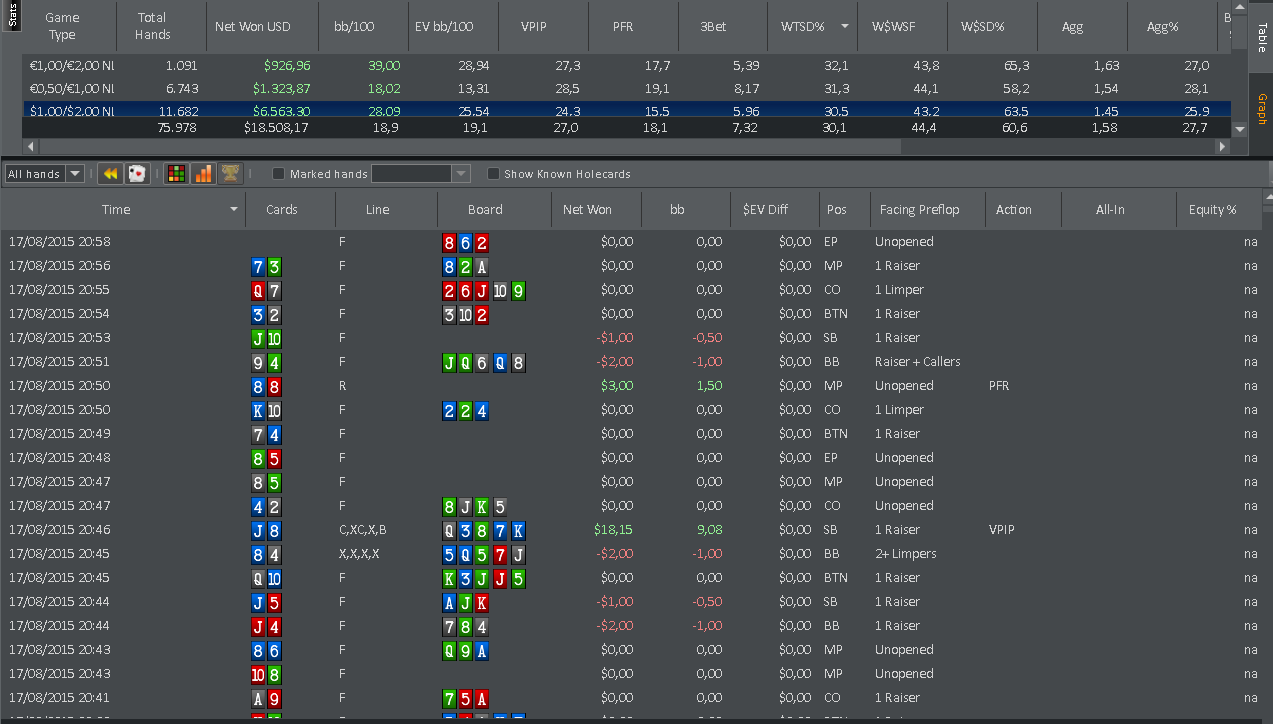
Task: Select hand at 17/08/2015 20:41
Action: click(630, 698)
